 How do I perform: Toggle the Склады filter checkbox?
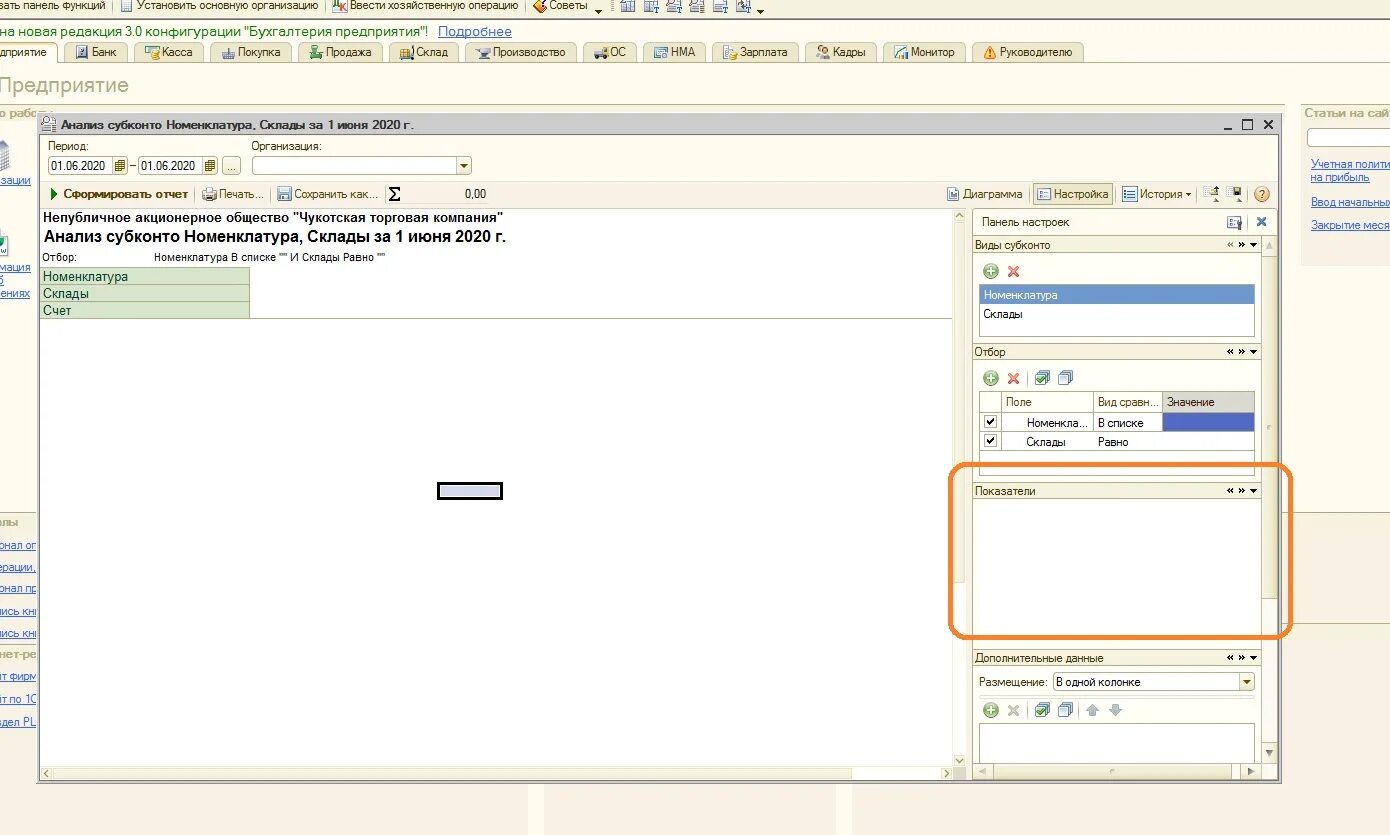coord(991,441)
